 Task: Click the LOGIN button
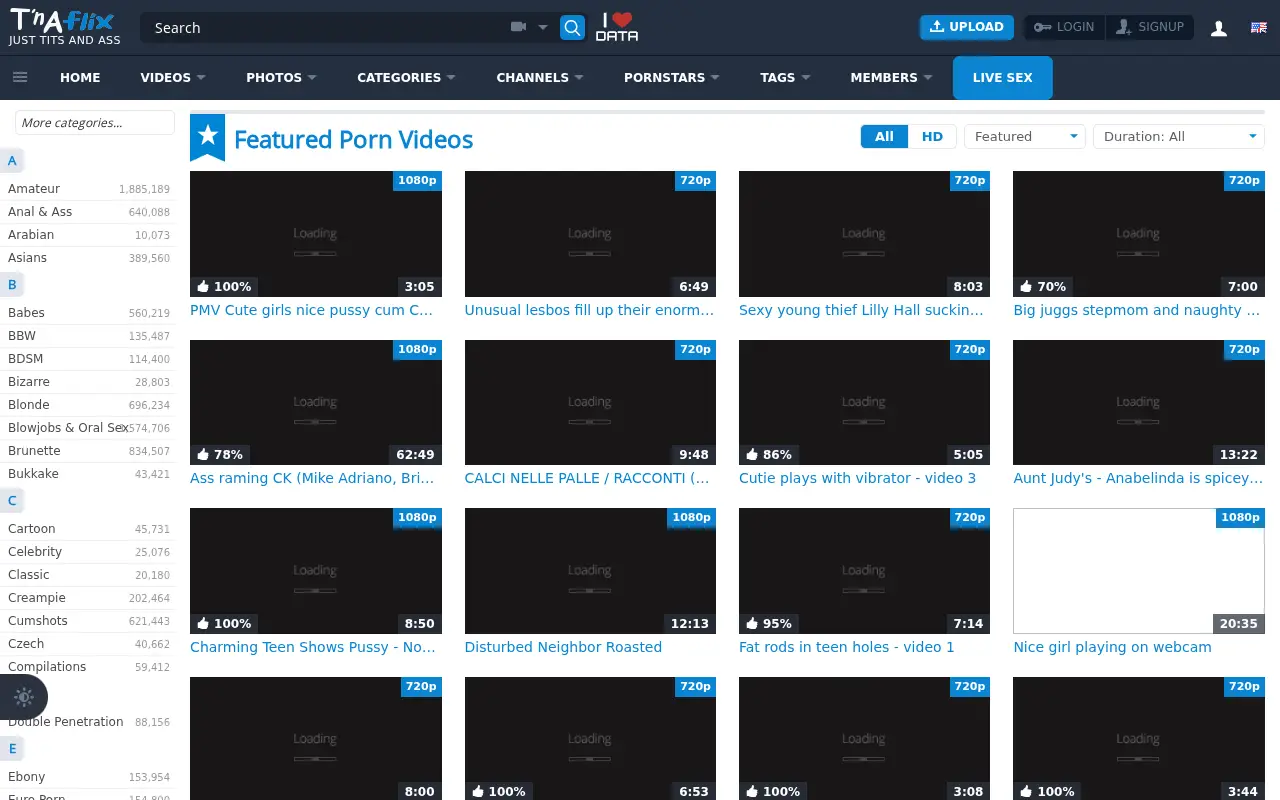[x=1065, y=27]
